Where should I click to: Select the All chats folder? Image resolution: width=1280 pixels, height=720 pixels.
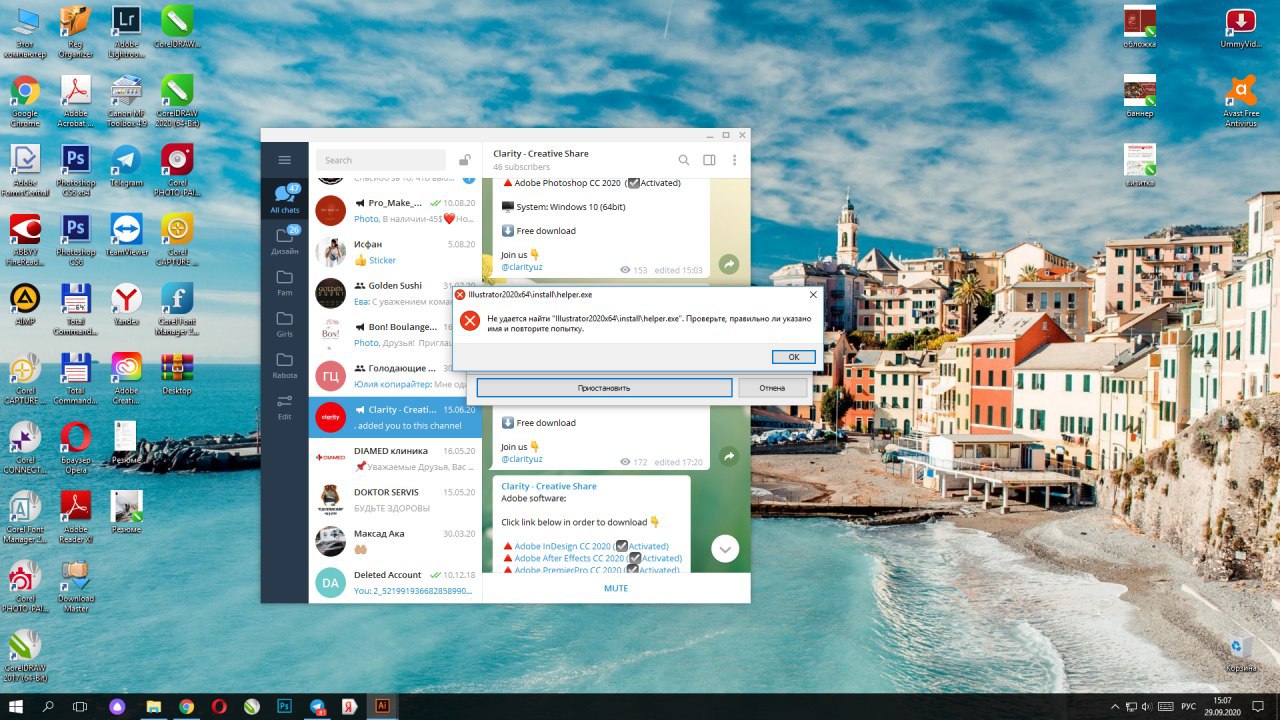285,199
